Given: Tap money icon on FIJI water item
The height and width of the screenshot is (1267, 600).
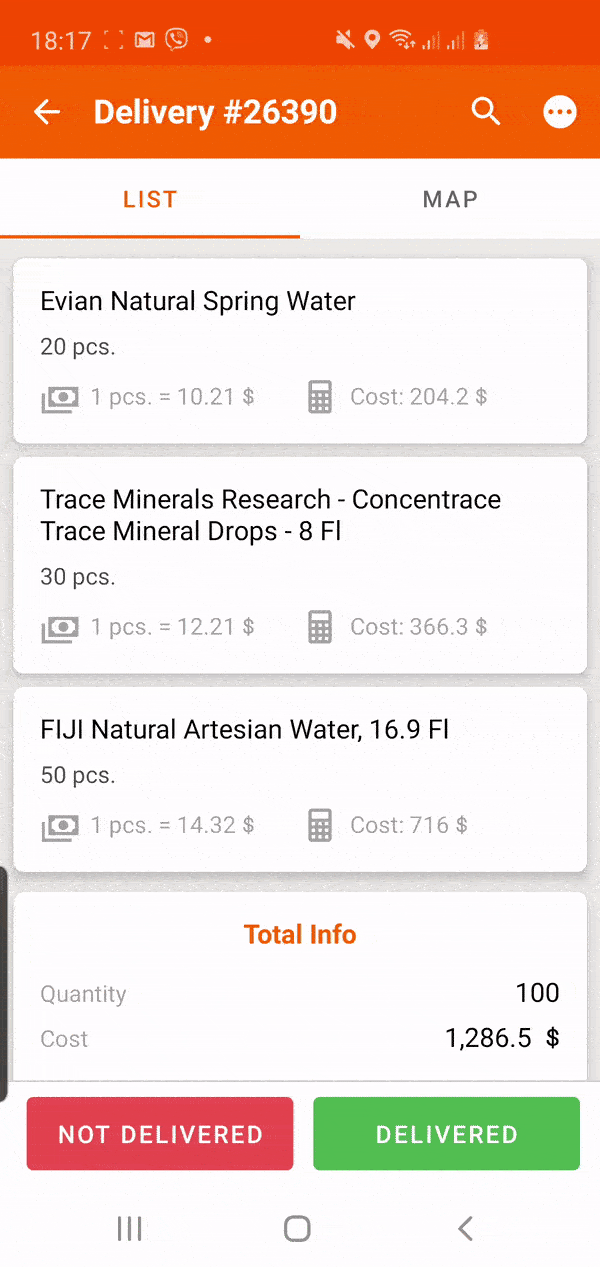Looking at the screenshot, I should click(x=59, y=827).
